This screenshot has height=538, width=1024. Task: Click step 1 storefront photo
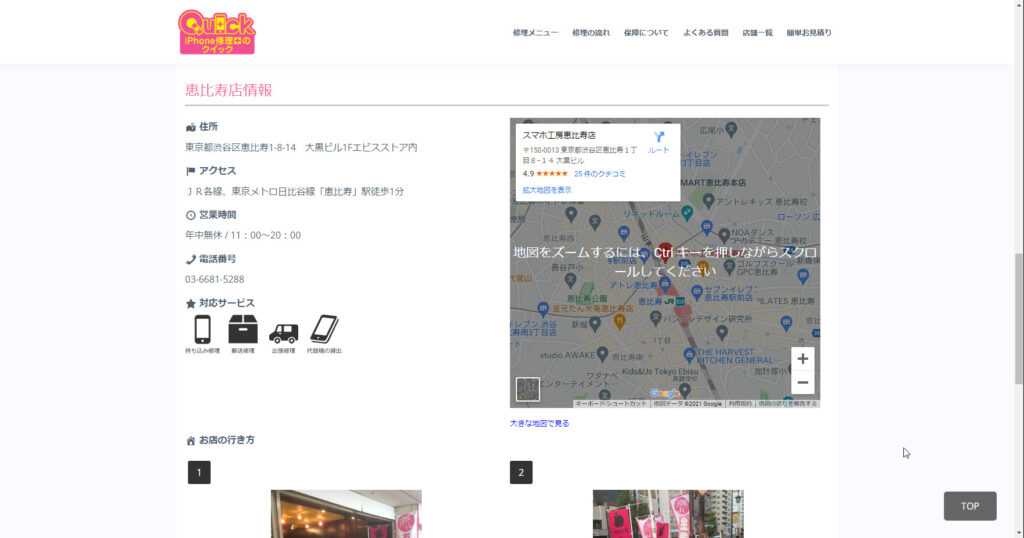(x=346, y=514)
